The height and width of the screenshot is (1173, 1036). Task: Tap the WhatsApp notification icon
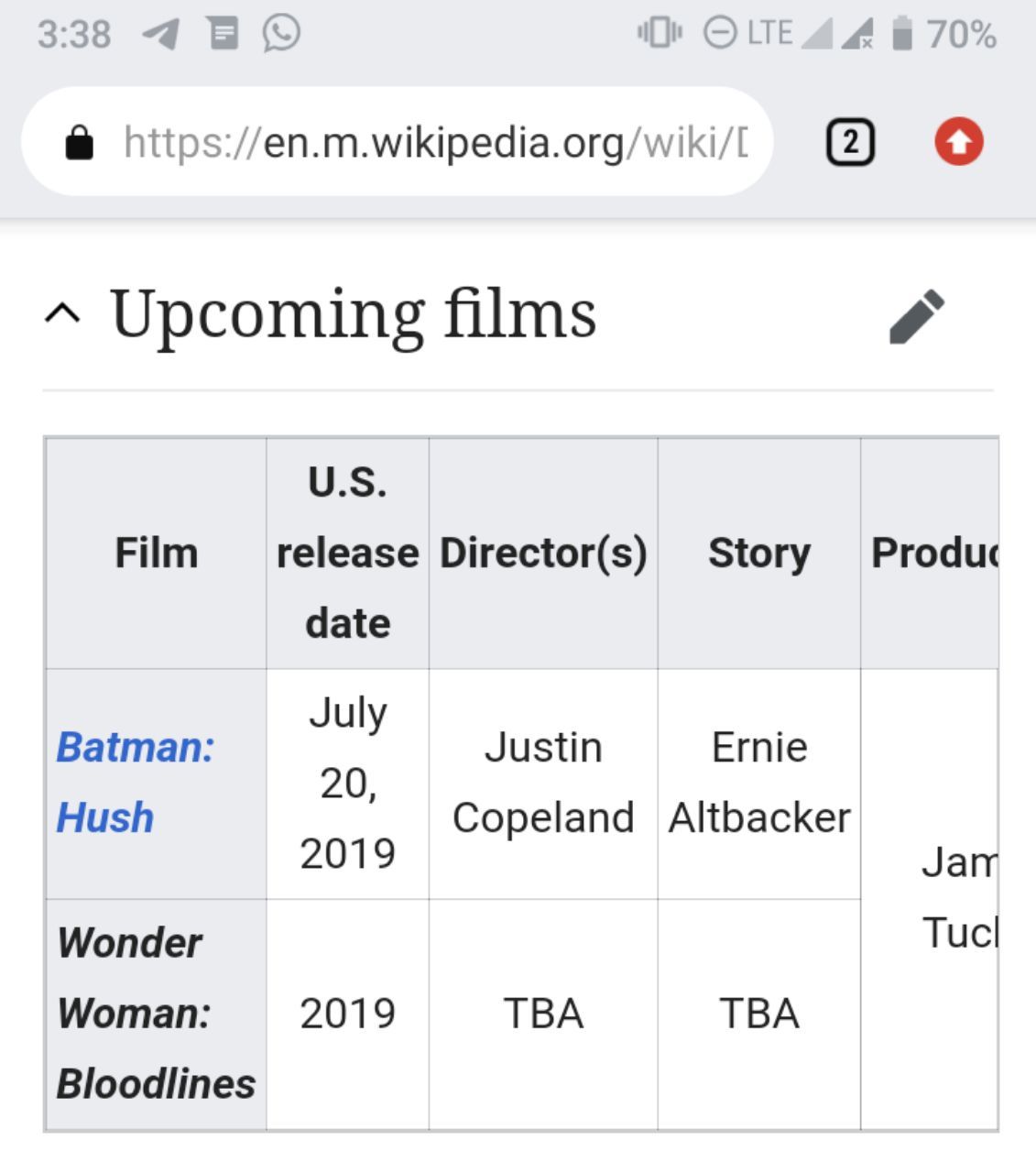point(281,34)
